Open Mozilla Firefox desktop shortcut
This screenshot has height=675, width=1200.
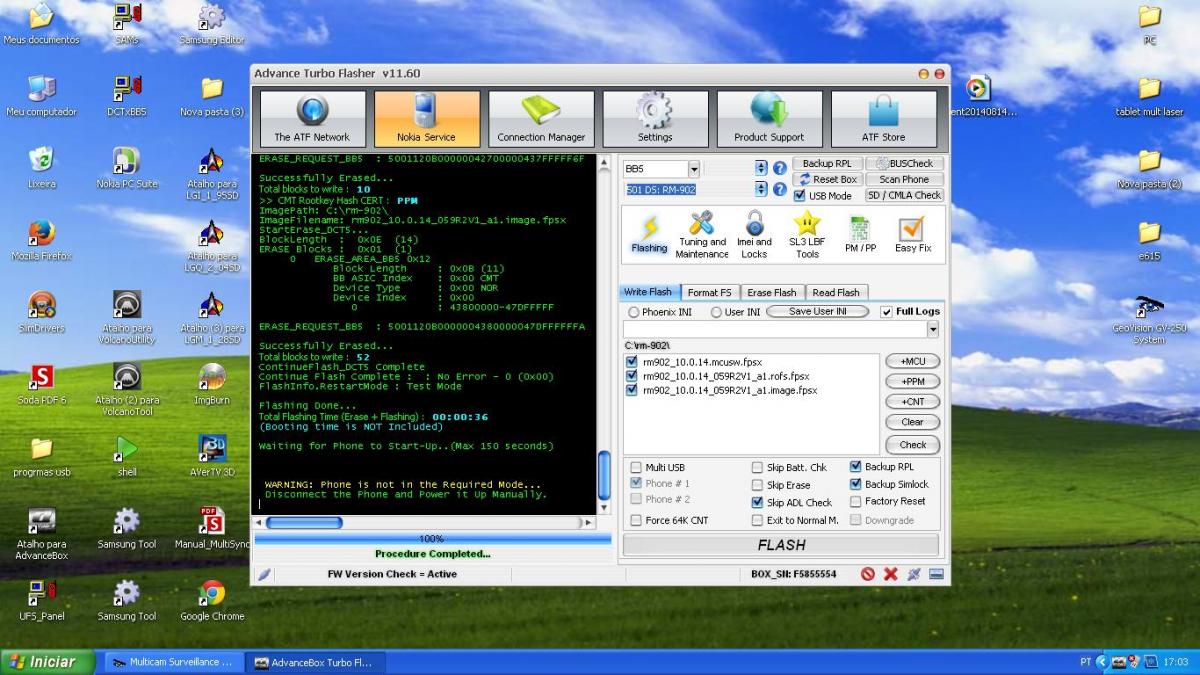pos(41,240)
